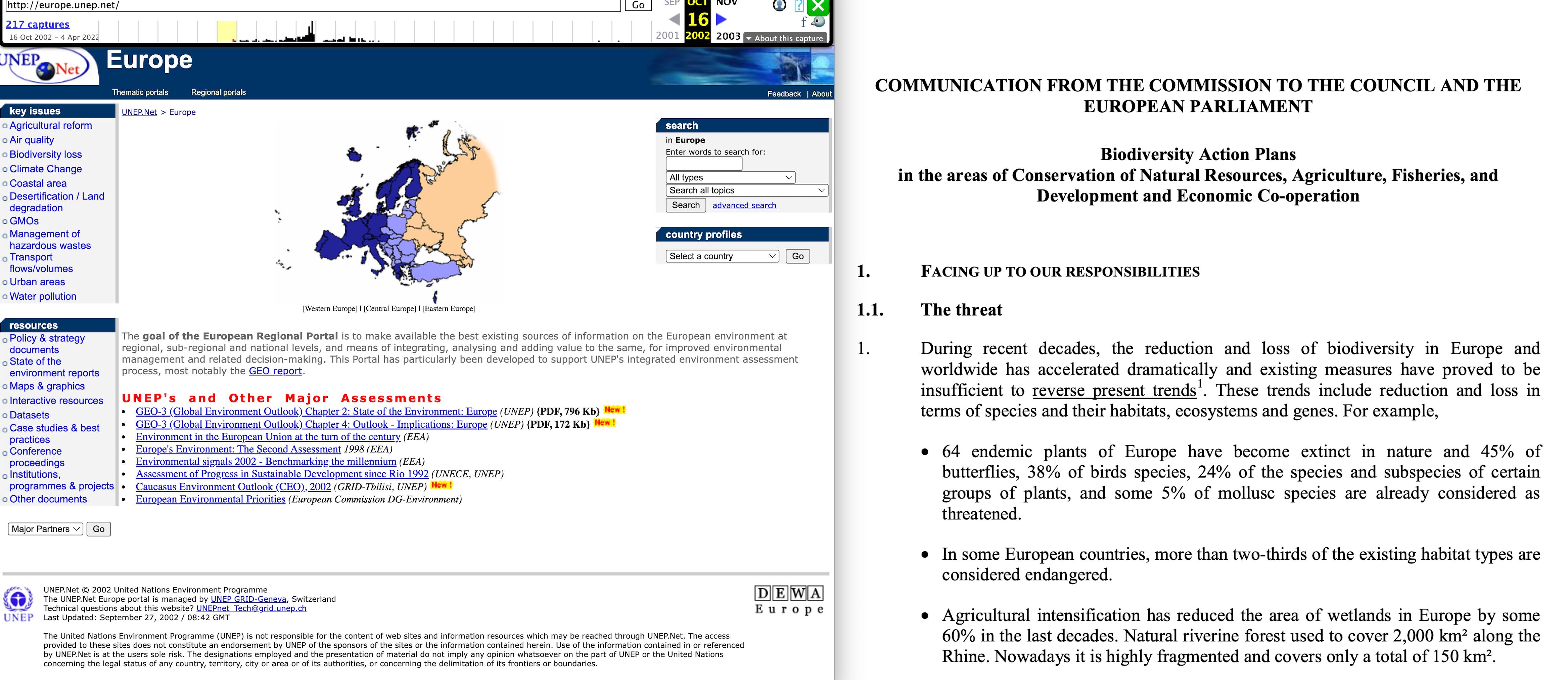Image resolution: width=1568 pixels, height=680 pixels.
Task: Open GEO-3 Chapter 2 State of Environment link
Action: pyautogui.click(x=317, y=411)
